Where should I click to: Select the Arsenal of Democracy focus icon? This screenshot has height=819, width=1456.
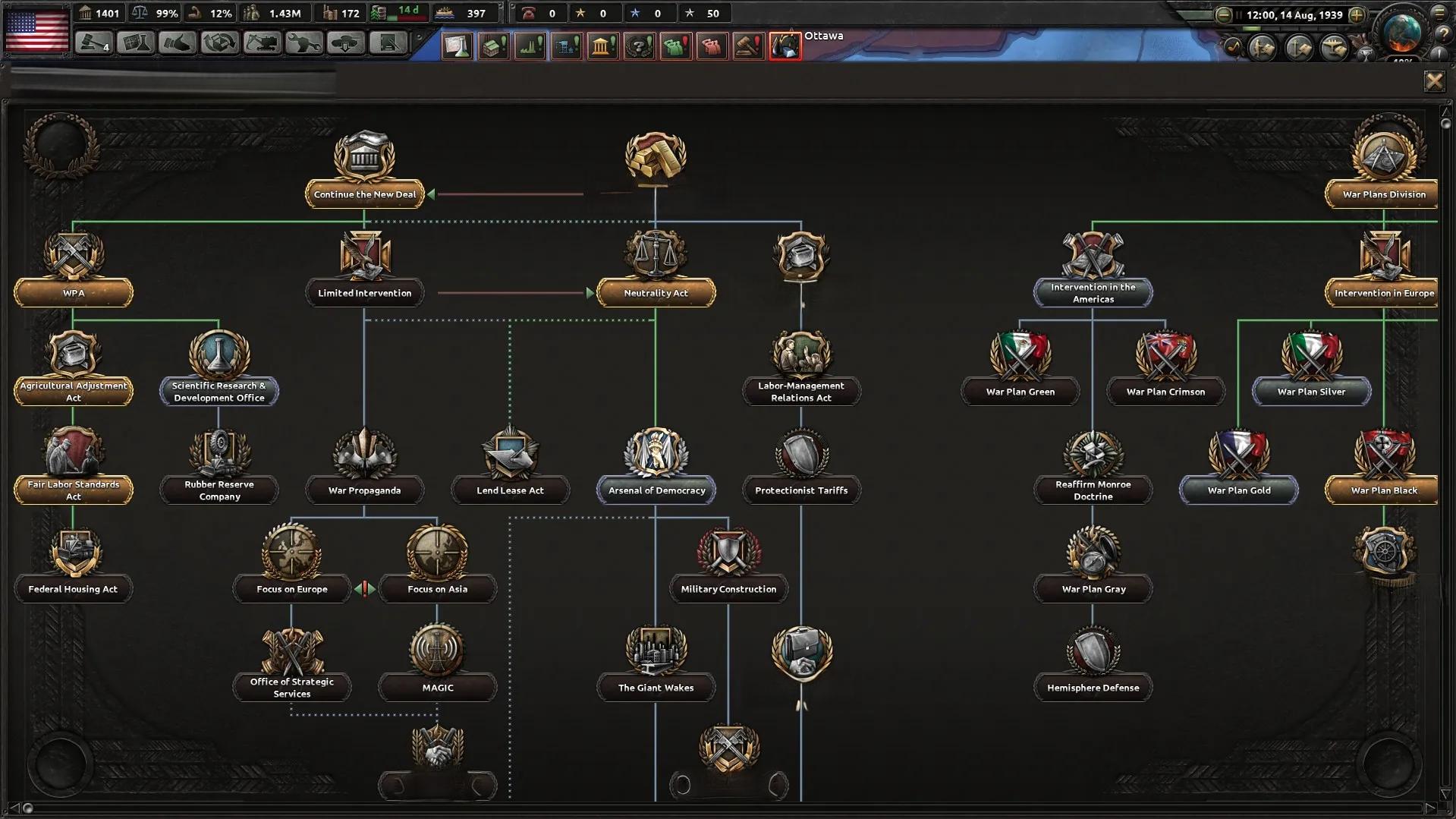[656, 454]
